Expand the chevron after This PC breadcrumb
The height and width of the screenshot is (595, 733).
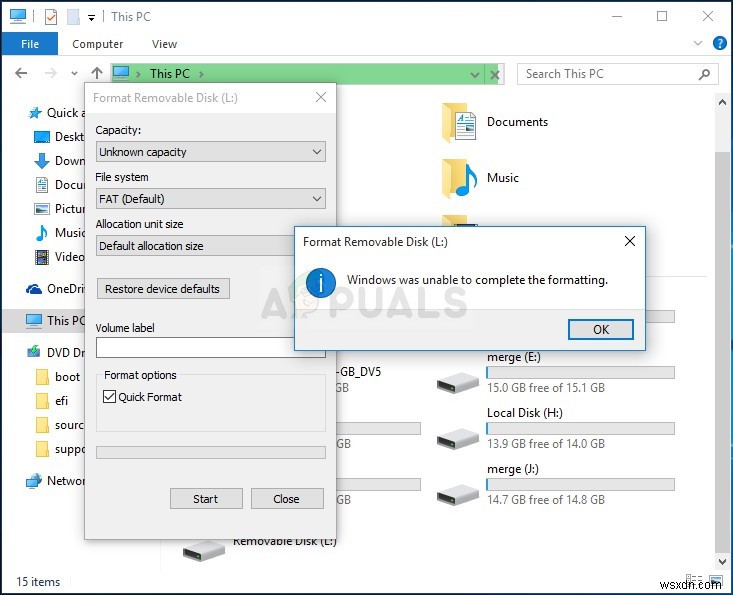(201, 74)
